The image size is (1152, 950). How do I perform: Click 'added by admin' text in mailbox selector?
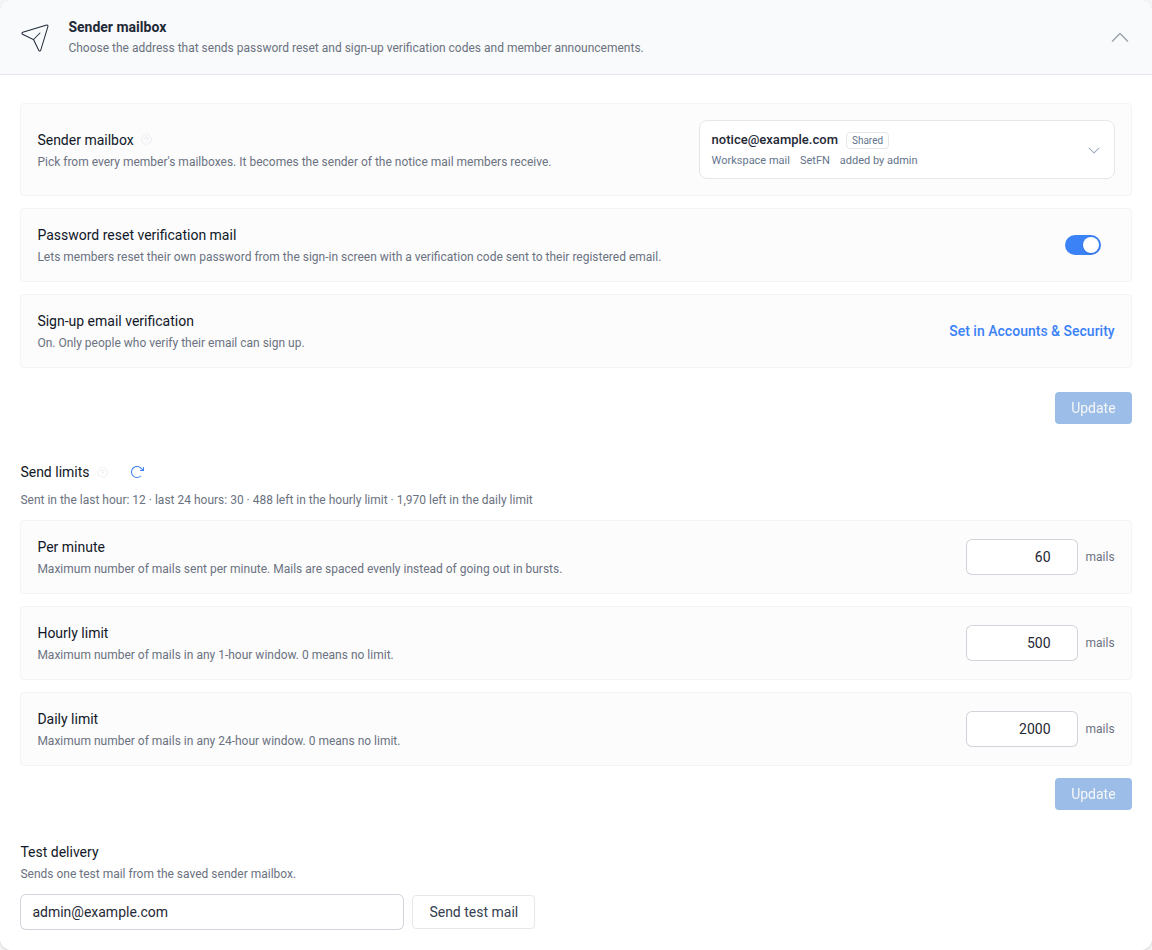pyautogui.click(x=878, y=160)
